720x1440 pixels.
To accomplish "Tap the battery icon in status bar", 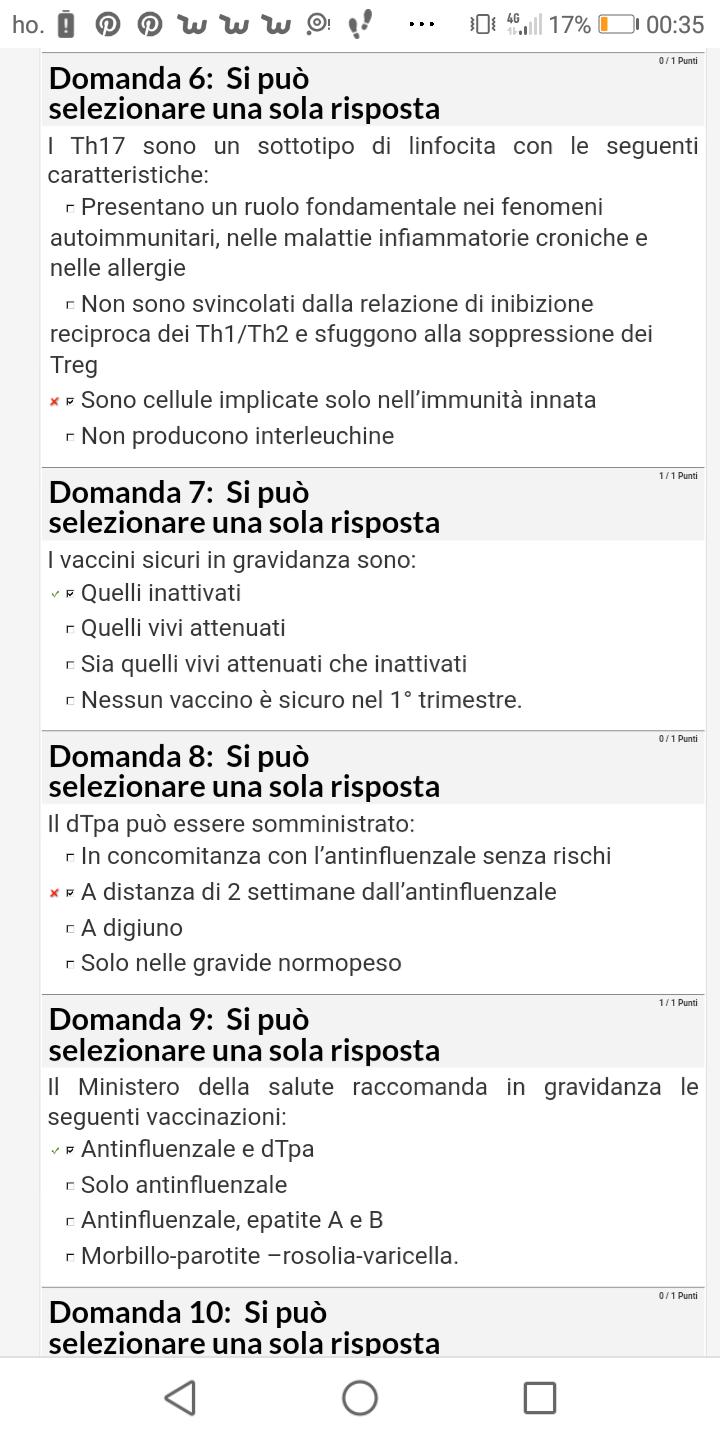I will (619, 25).
